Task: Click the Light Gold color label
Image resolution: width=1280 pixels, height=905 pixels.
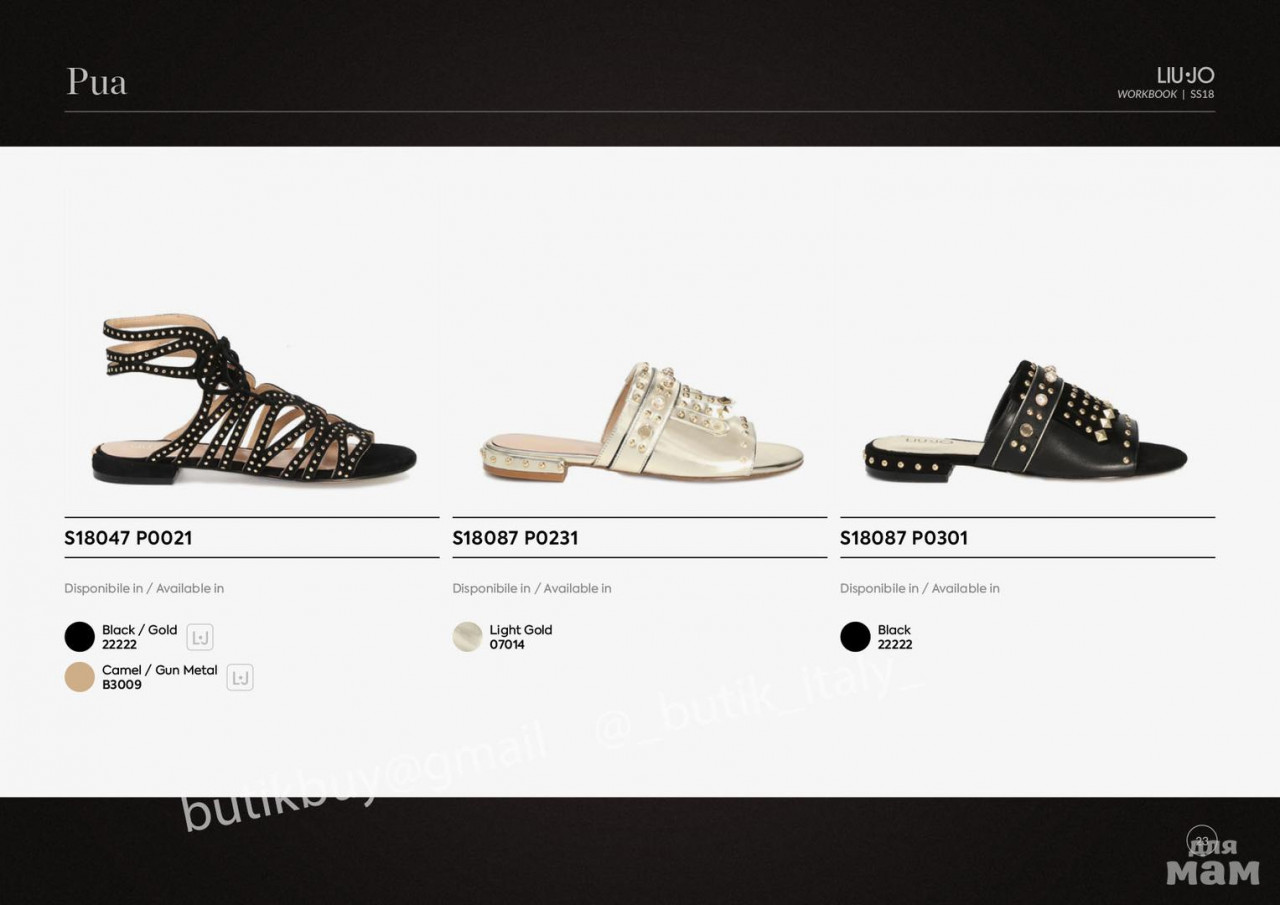Action: coord(521,630)
